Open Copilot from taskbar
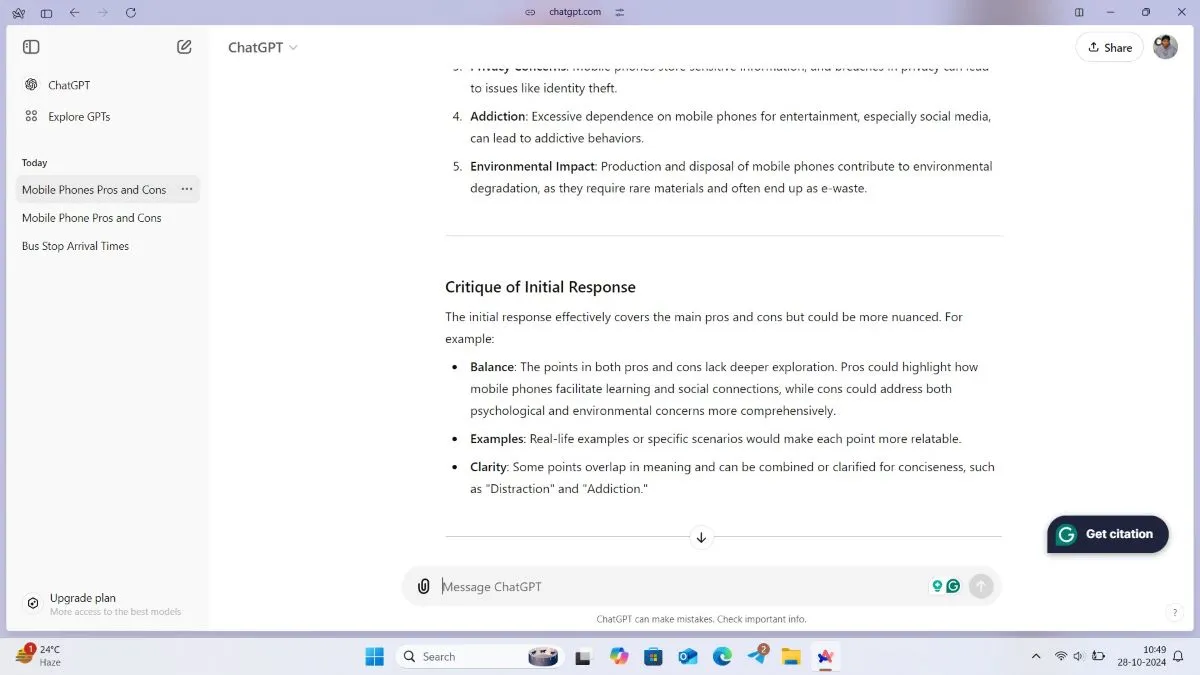This screenshot has width=1200, height=675. [619, 656]
